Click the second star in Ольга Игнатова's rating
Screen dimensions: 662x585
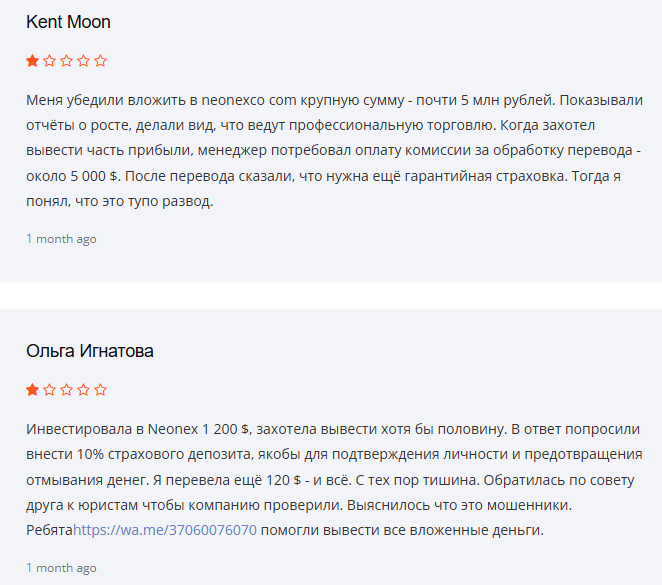click(49, 389)
